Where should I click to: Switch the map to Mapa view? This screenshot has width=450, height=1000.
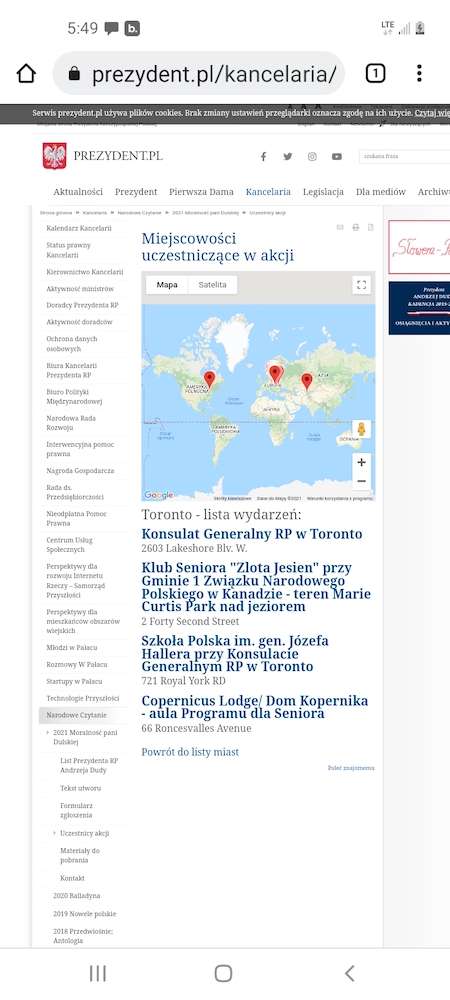[x=167, y=285]
